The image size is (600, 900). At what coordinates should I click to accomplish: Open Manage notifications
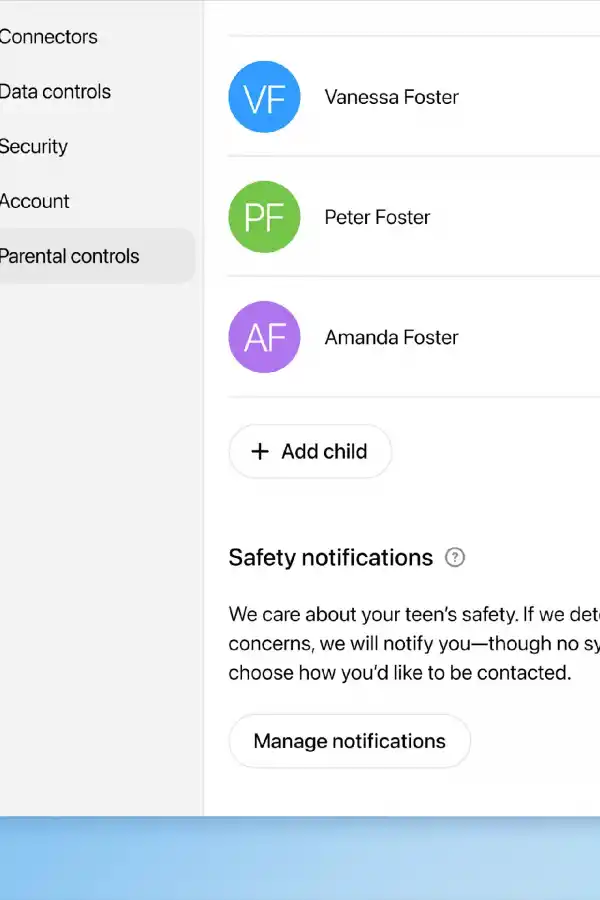point(349,741)
